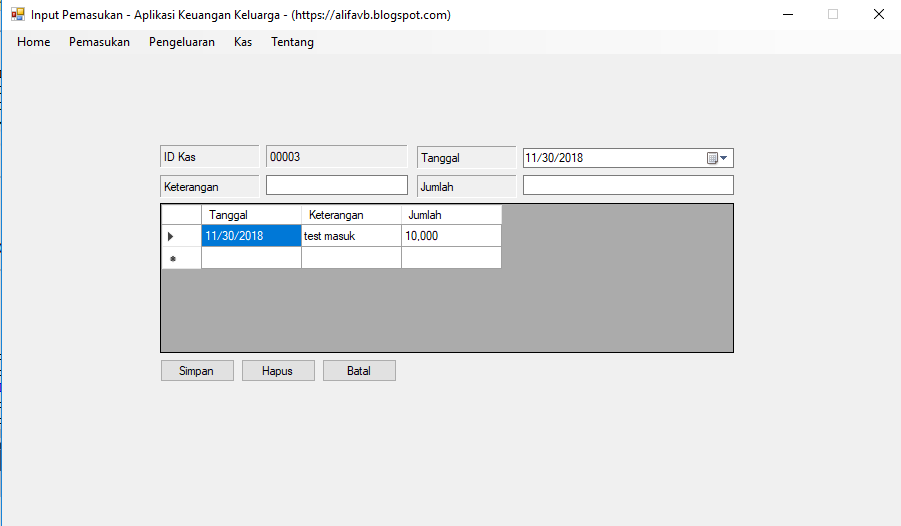Click the application icon in the title bar
The image size is (901, 526).
click(18, 14)
